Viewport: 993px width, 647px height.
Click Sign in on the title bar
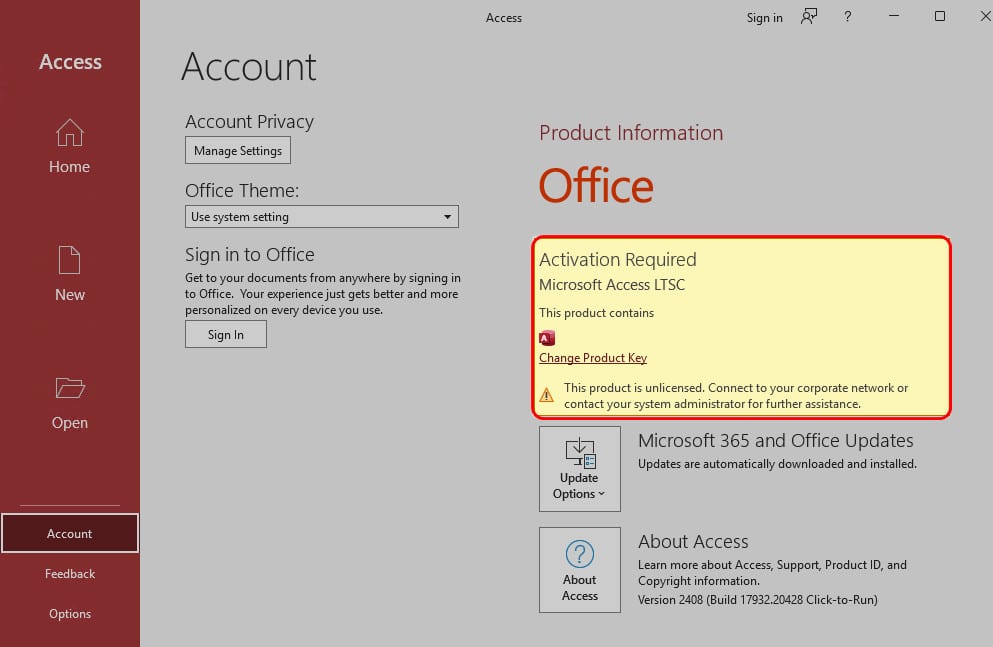click(x=764, y=18)
